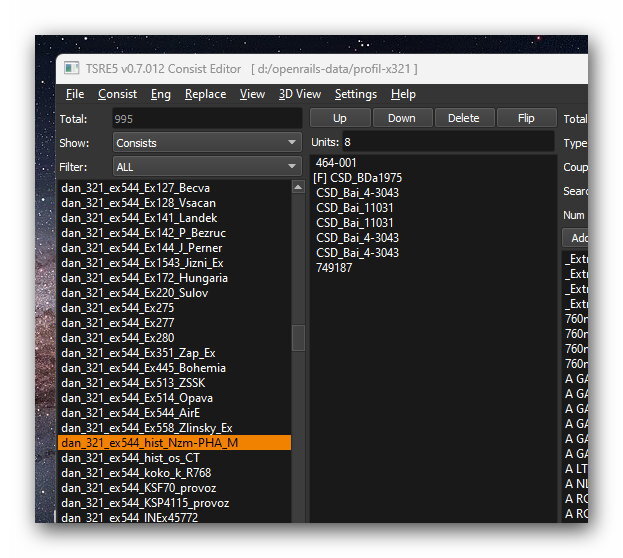Open the Settings menu

pyautogui.click(x=355, y=94)
